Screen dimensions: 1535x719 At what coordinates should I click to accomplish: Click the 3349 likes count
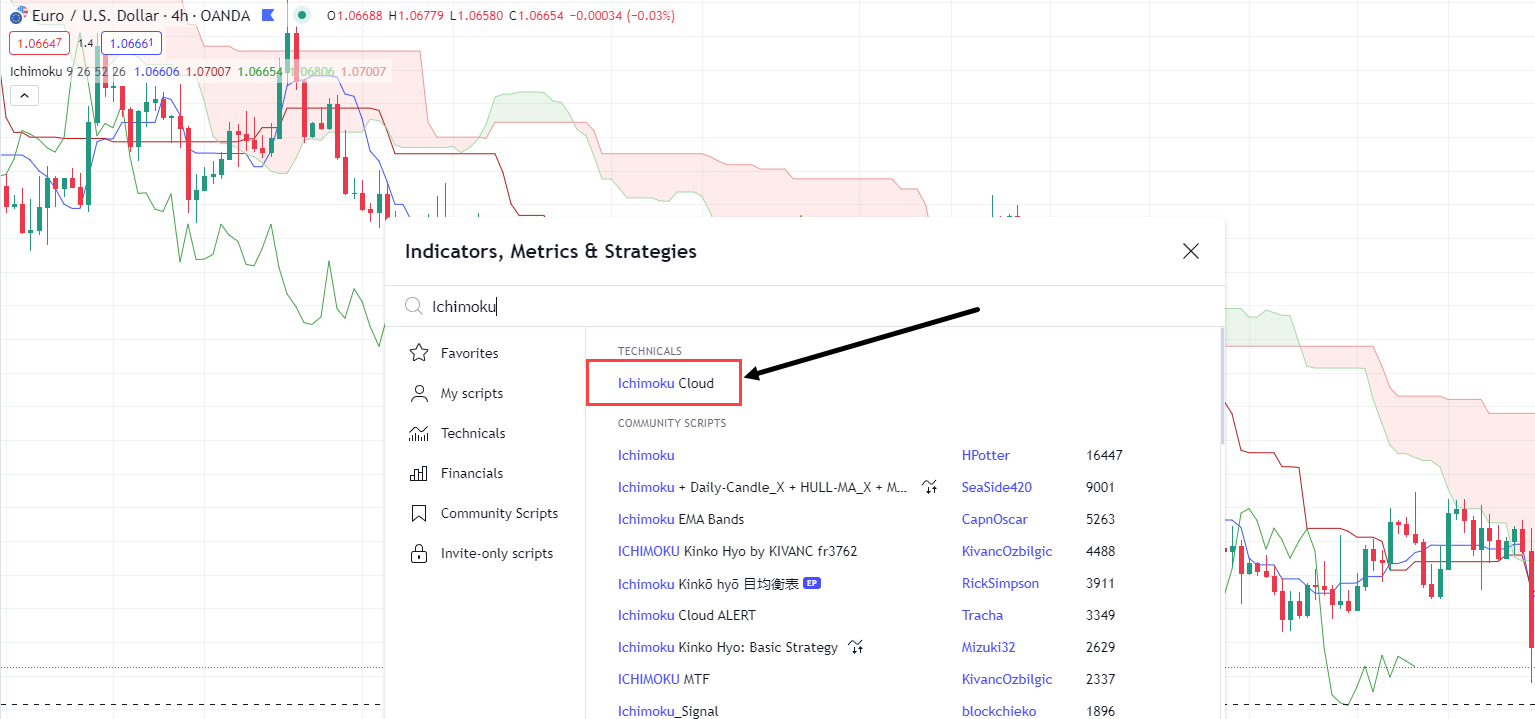[x=1100, y=615]
